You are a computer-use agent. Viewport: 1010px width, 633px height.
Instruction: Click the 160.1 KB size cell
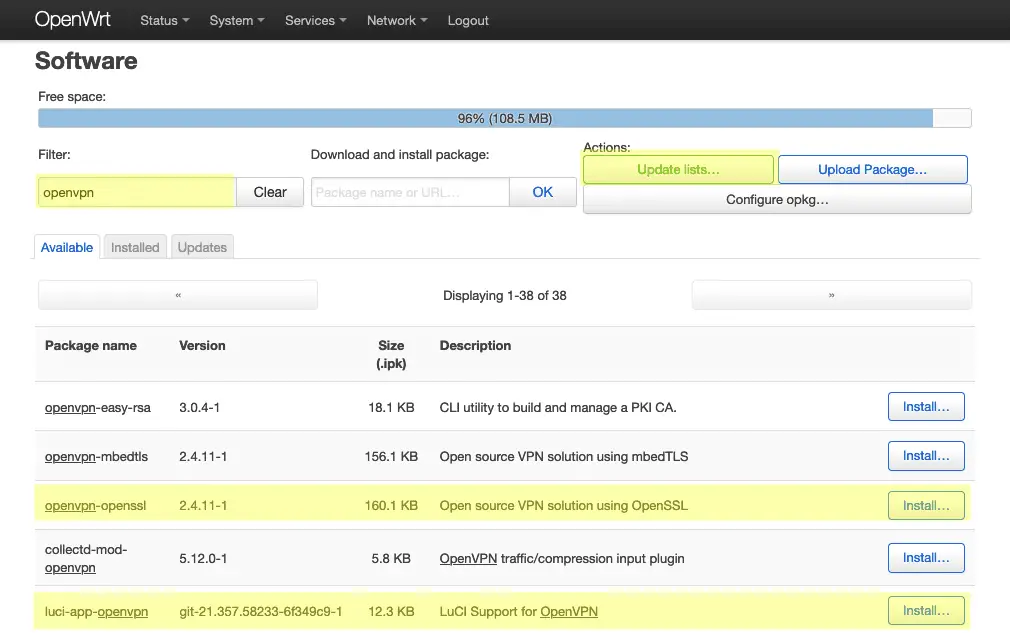pyautogui.click(x=391, y=505)
